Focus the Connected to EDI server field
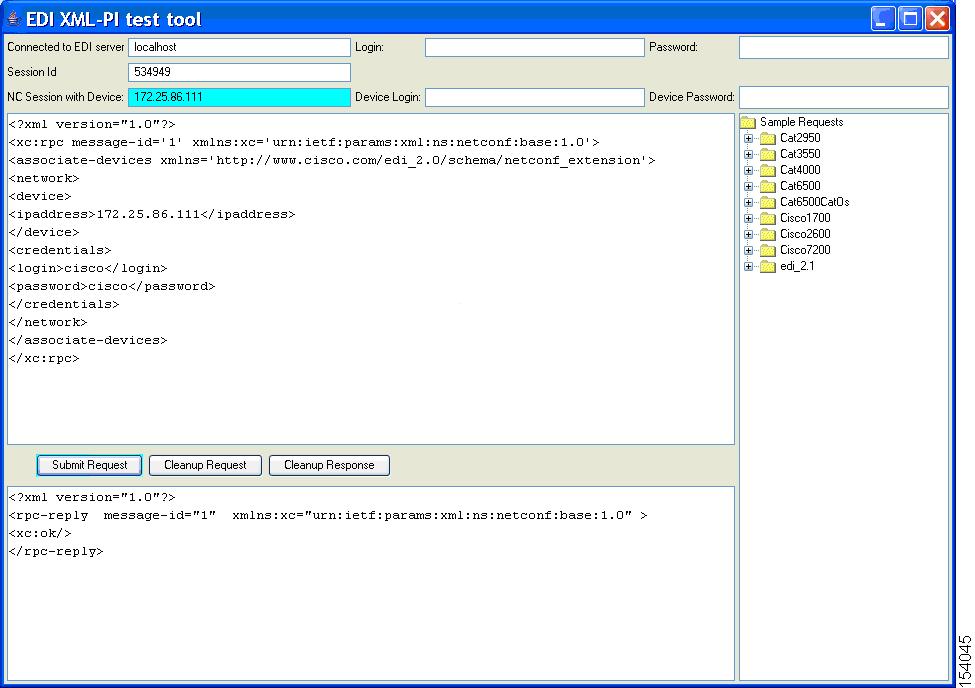 (x=239, y=47)
